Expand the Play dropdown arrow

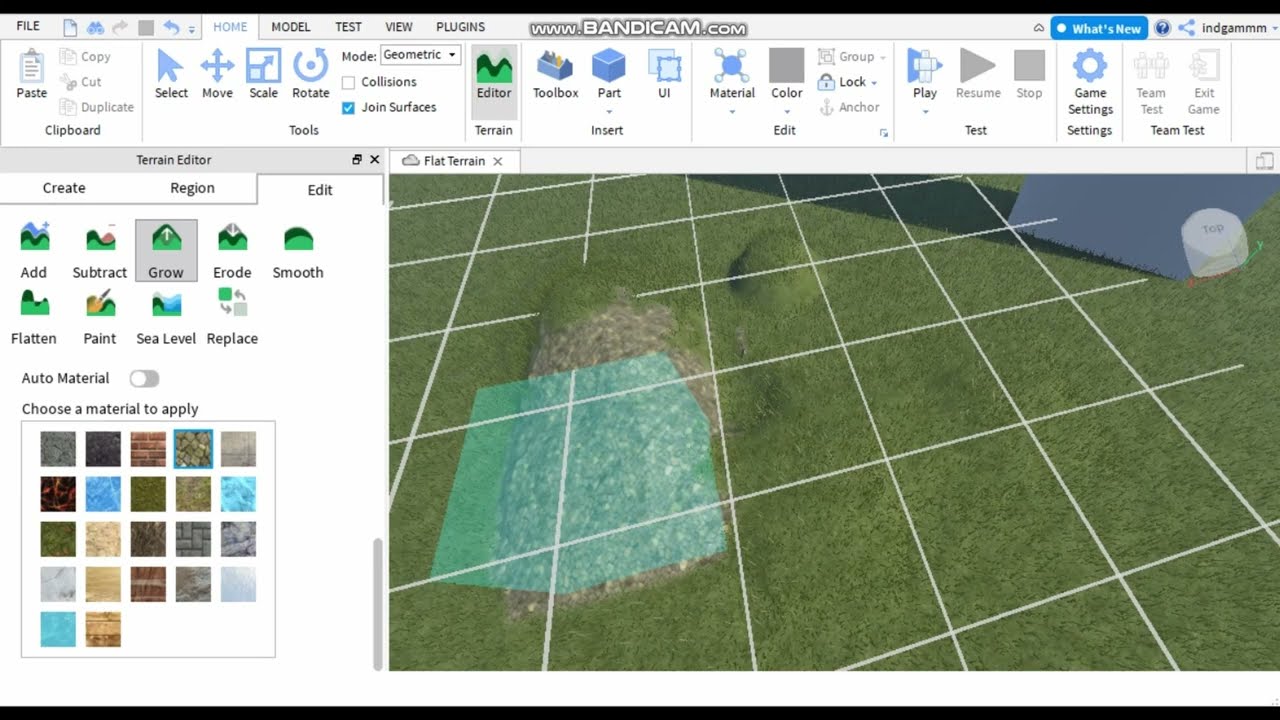924,111
